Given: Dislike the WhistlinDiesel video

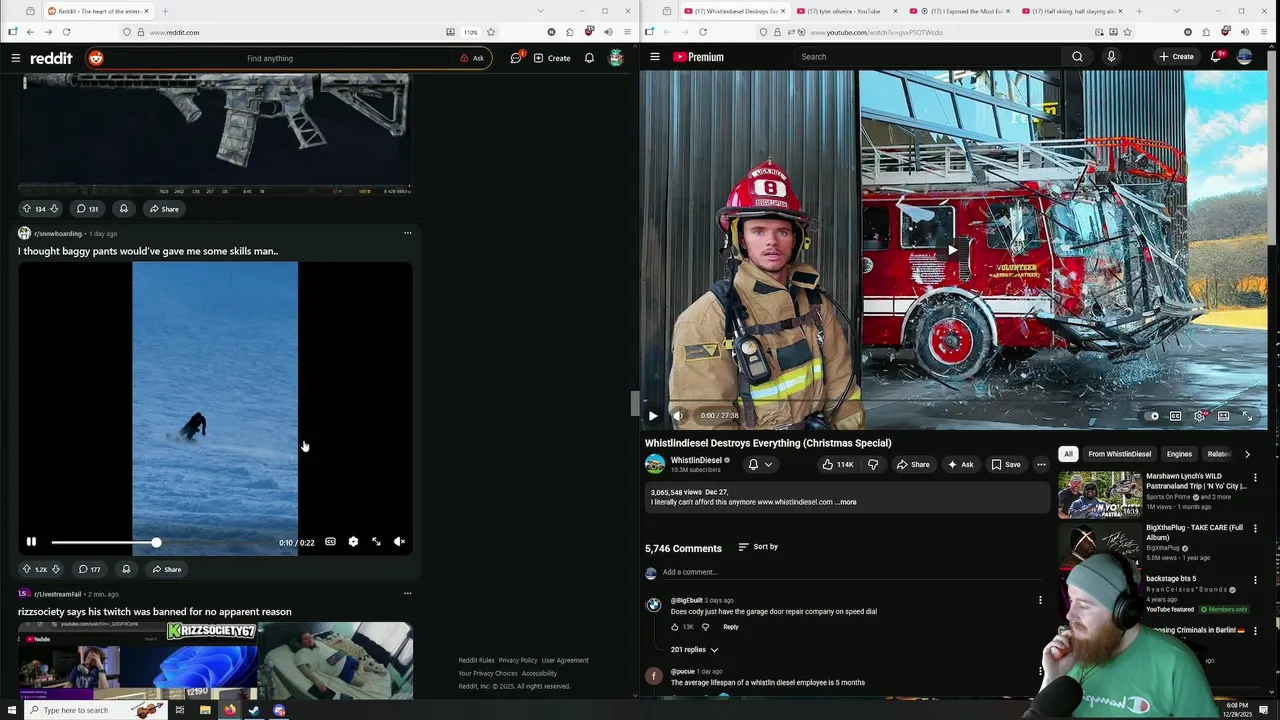Looking at the screenshot, I should [x=872, y=464].
